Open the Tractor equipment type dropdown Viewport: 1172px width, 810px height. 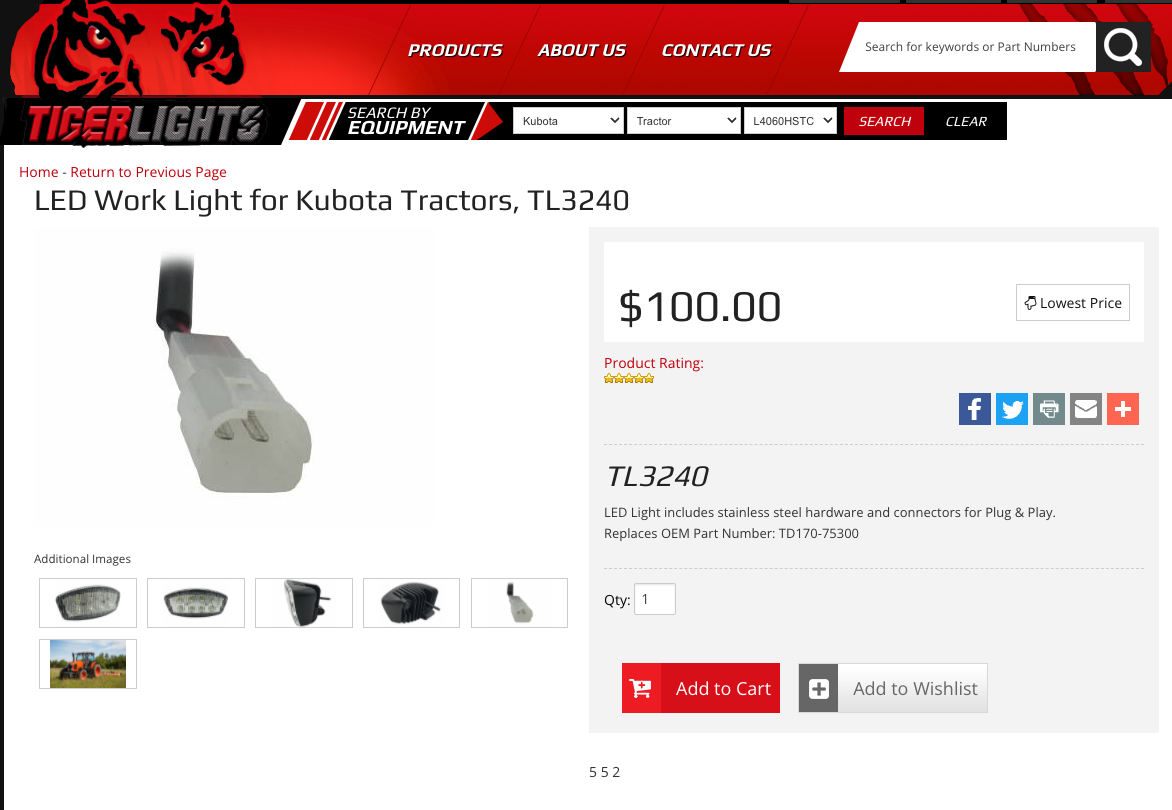683,121
